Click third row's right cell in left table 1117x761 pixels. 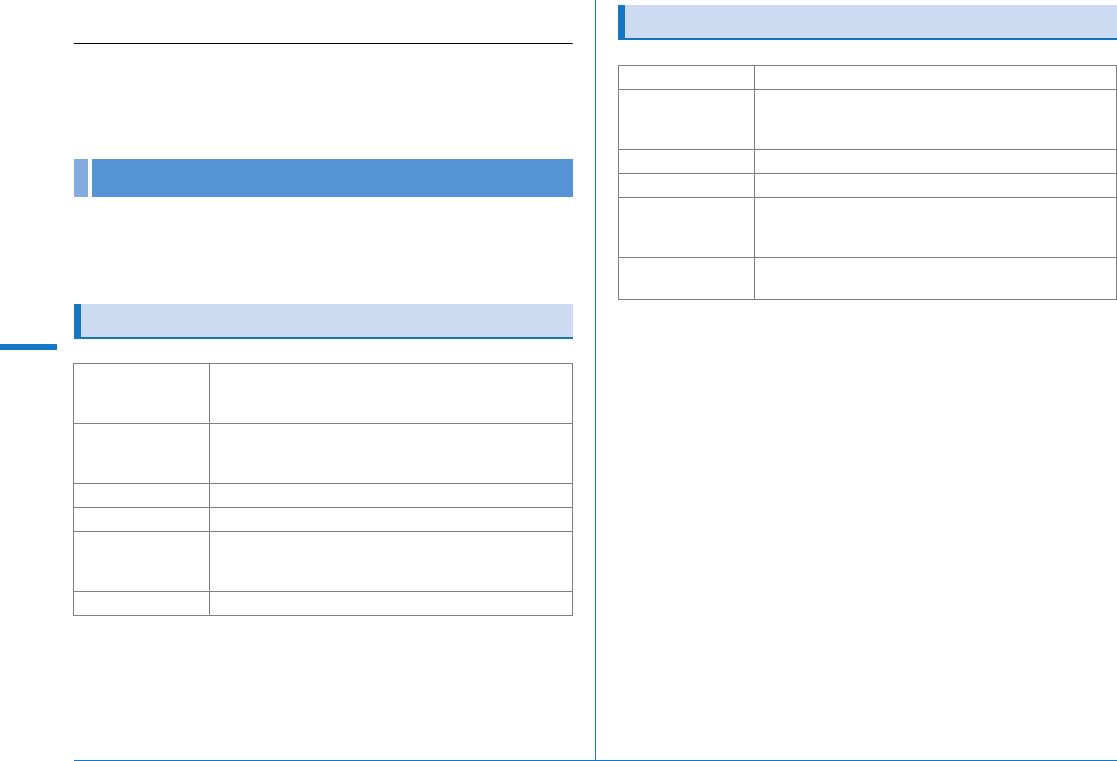click(x=390, y=495)
